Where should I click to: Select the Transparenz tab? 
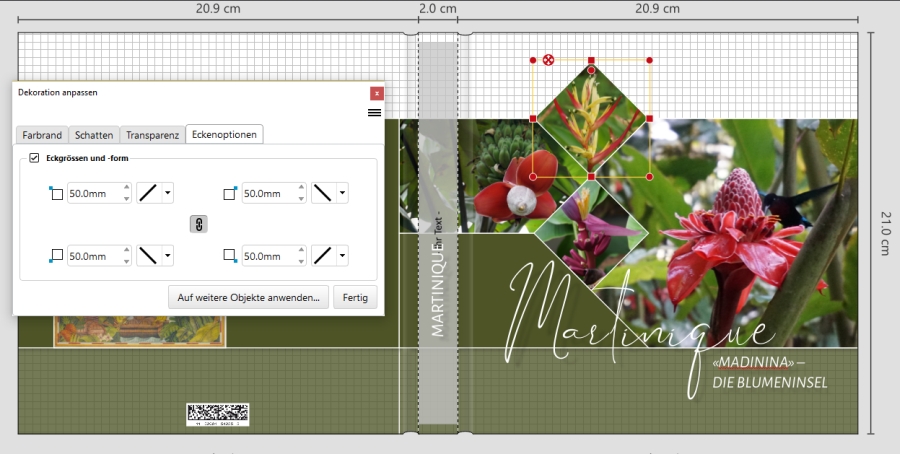click(x=153, y=135)
